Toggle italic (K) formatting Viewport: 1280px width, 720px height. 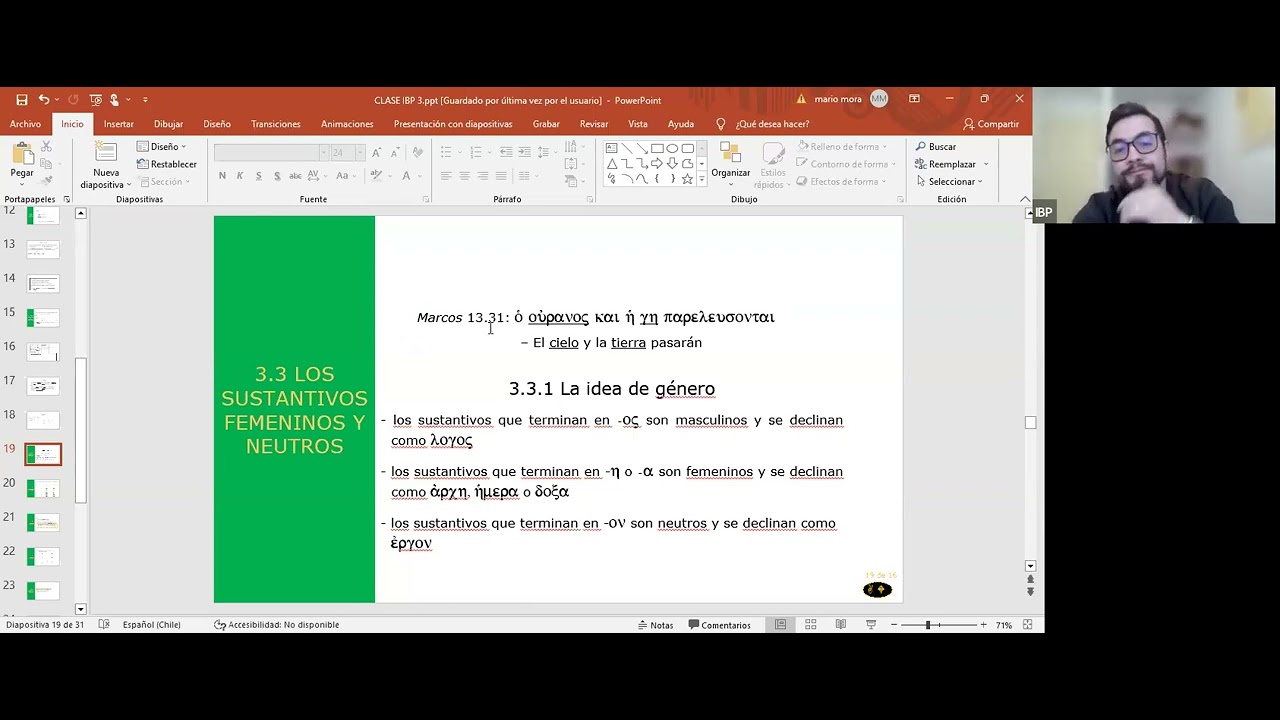tap(240, 176)
